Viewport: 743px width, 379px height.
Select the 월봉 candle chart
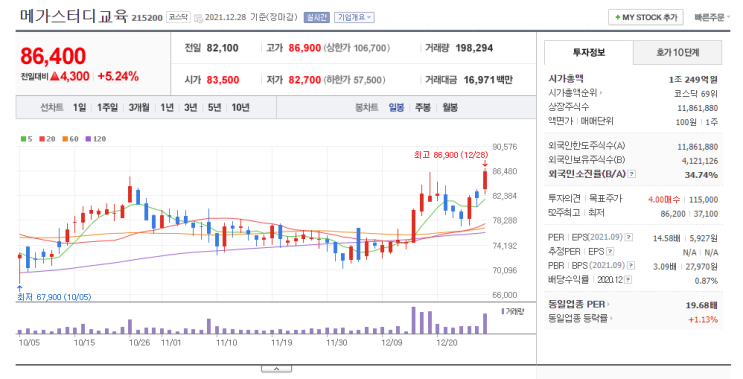(x=450, y=108)
